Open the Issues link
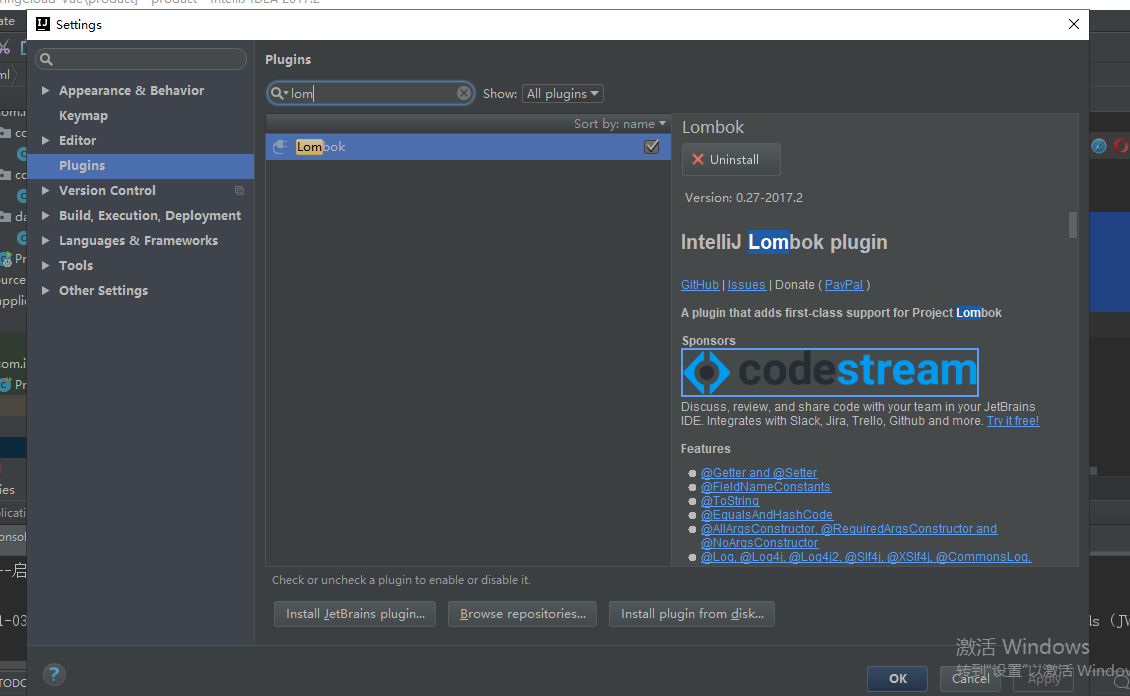Screen dimensions: 1130x696 pyautogui.click(x=747, y=285)
